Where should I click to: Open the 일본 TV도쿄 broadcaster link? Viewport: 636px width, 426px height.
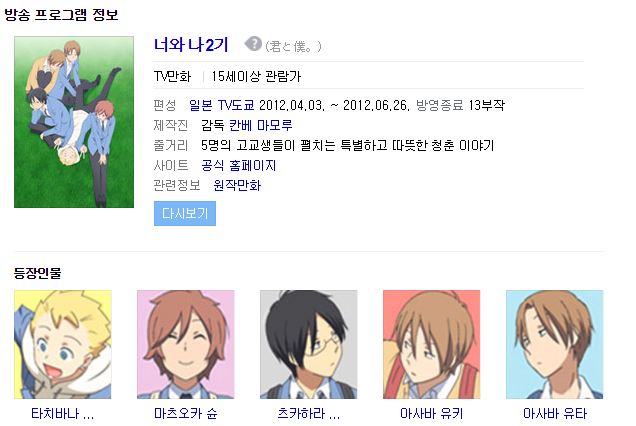(222, 105)
